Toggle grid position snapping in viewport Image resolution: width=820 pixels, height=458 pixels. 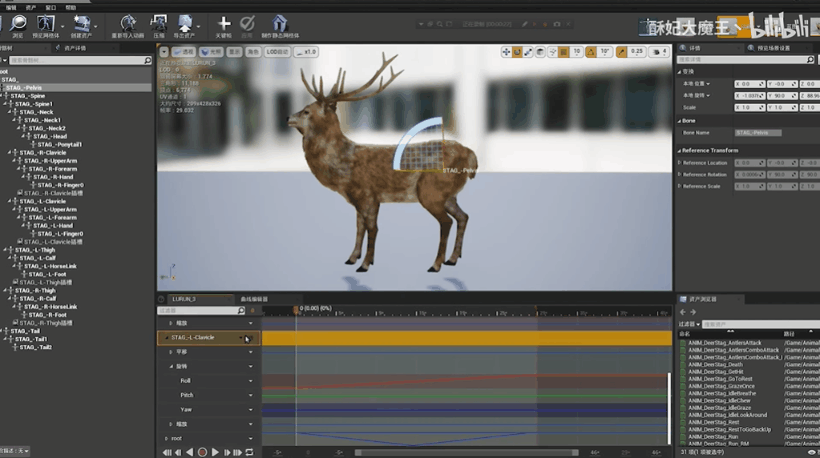[x=565, y=52]
